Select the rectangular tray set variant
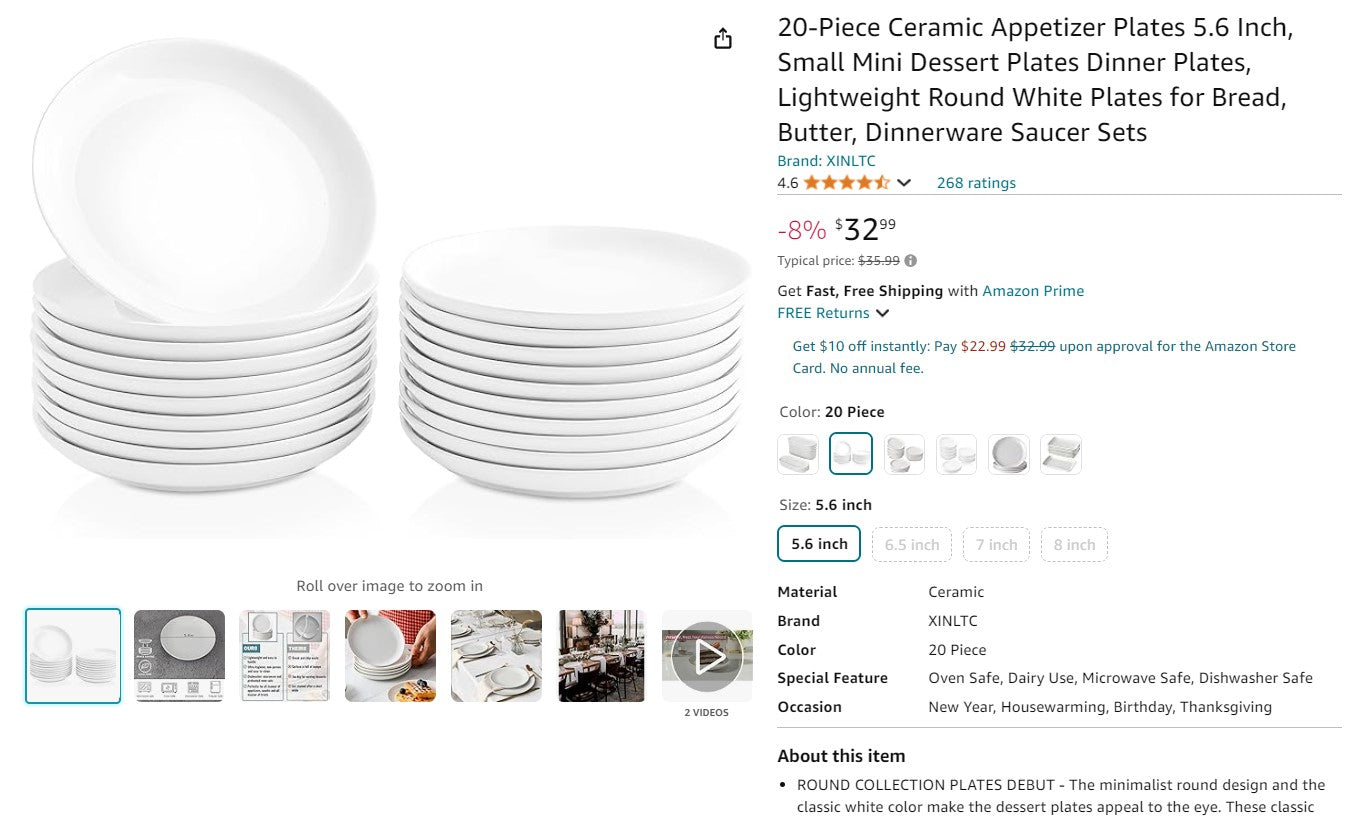Image resolution: width=1353 pixels, height=819 pixels. coord(1061,453)
